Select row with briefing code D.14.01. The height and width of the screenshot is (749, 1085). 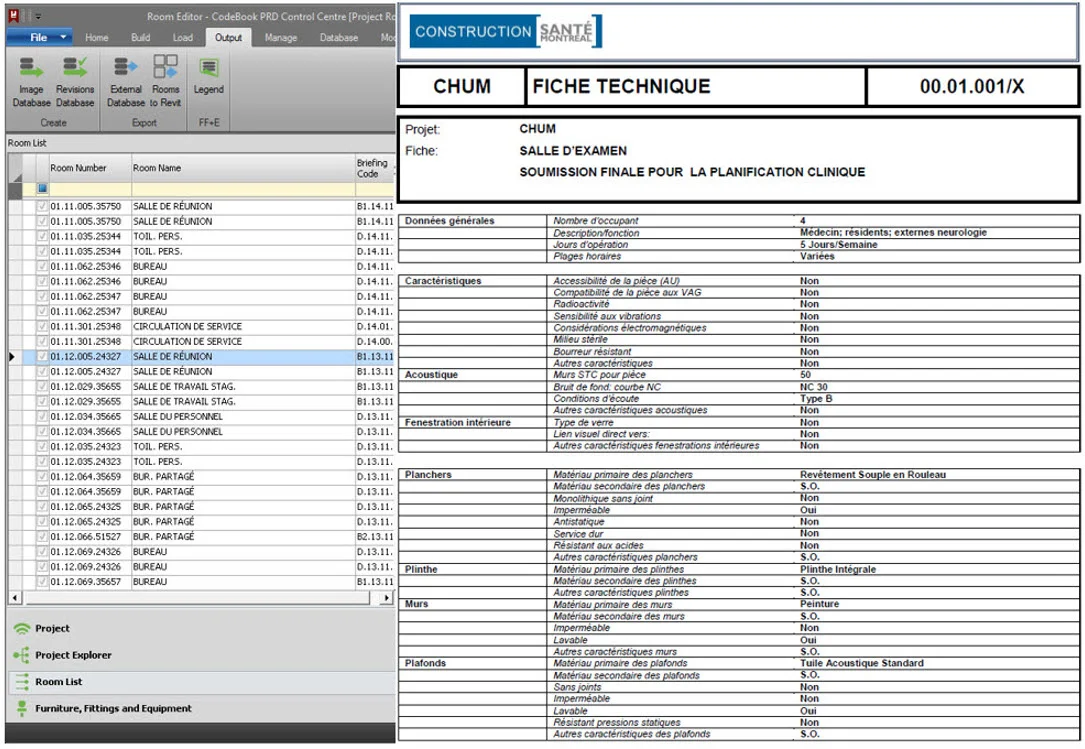(x=374, y=327)
